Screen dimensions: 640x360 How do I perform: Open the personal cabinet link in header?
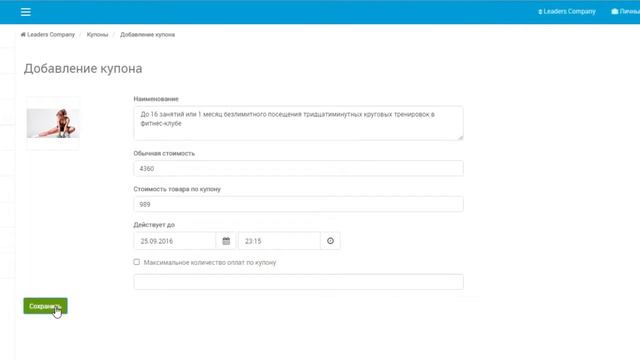point(625,11)
